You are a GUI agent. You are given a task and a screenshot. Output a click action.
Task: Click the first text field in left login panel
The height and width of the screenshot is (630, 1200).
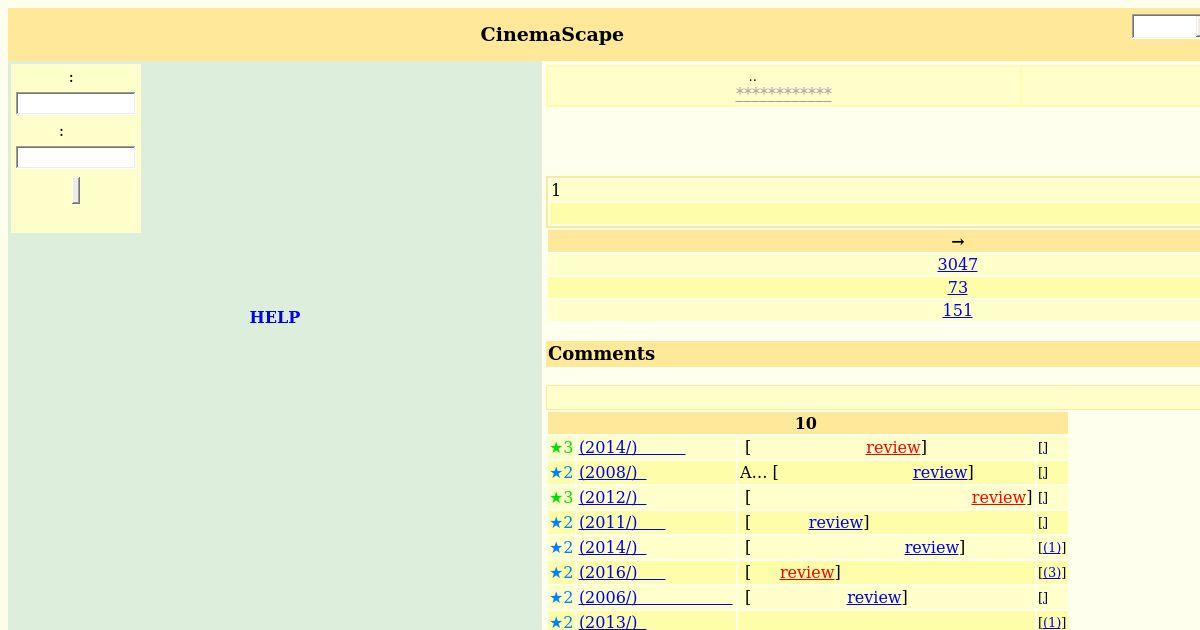(x=76, y=103)
